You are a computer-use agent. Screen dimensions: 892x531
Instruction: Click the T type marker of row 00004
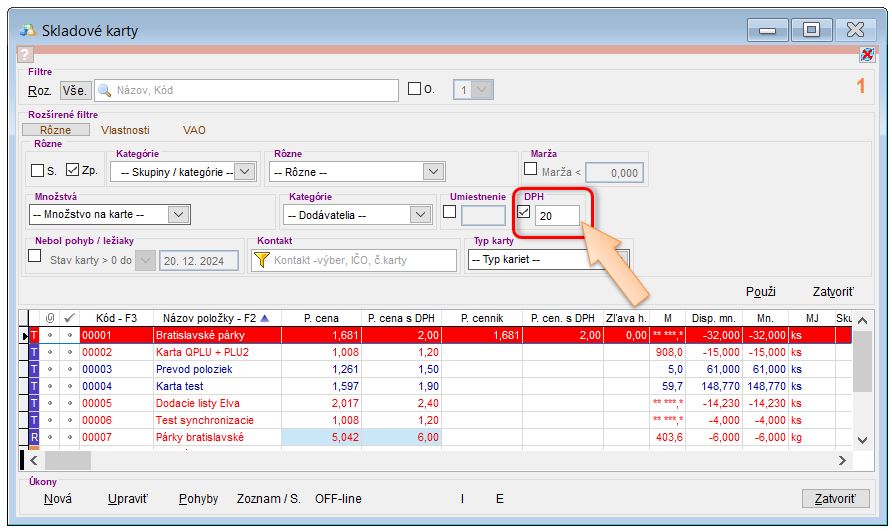pos(33,386)
